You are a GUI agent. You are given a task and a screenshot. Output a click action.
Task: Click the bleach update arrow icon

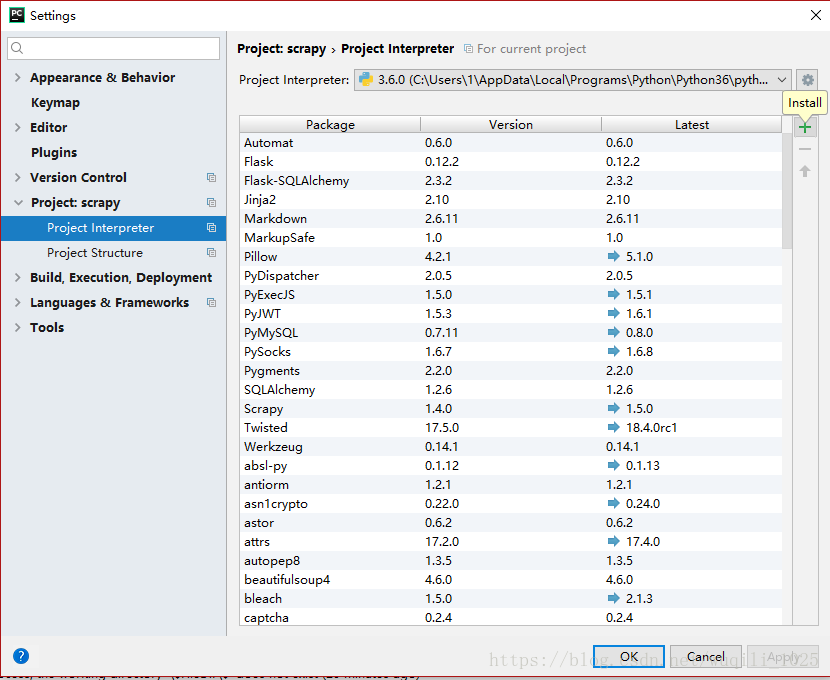pyautogui.click(x=614, y=598)
